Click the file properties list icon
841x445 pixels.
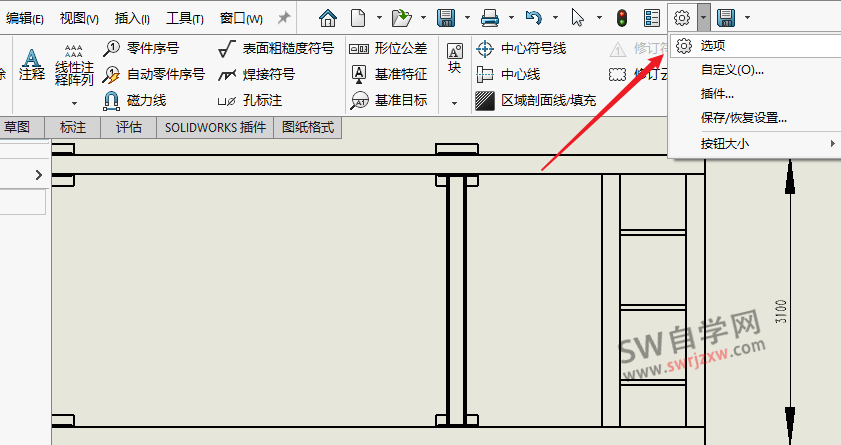point(652,18)
